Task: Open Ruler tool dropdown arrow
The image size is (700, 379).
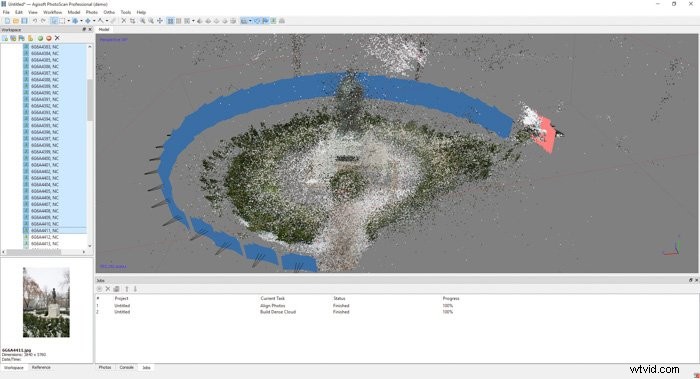Action: (107, 21)
